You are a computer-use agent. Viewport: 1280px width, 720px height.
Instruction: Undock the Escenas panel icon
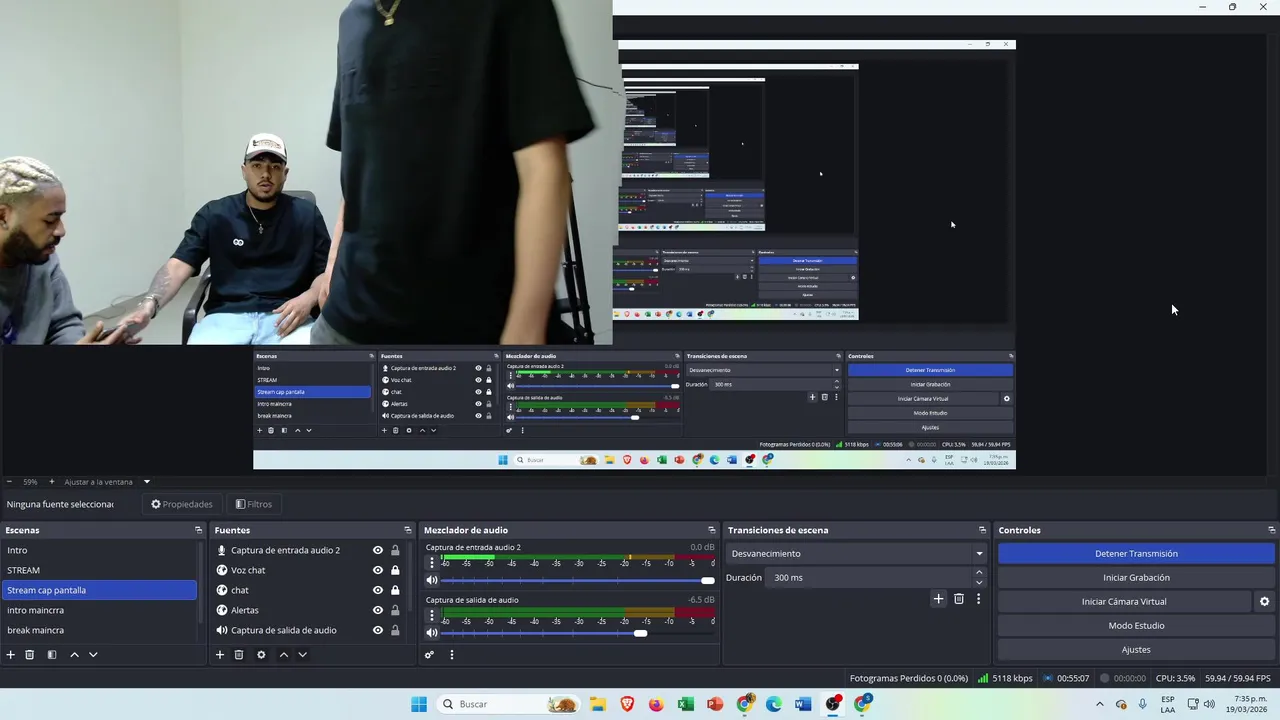pyautogui.click(x=198, y=530)
